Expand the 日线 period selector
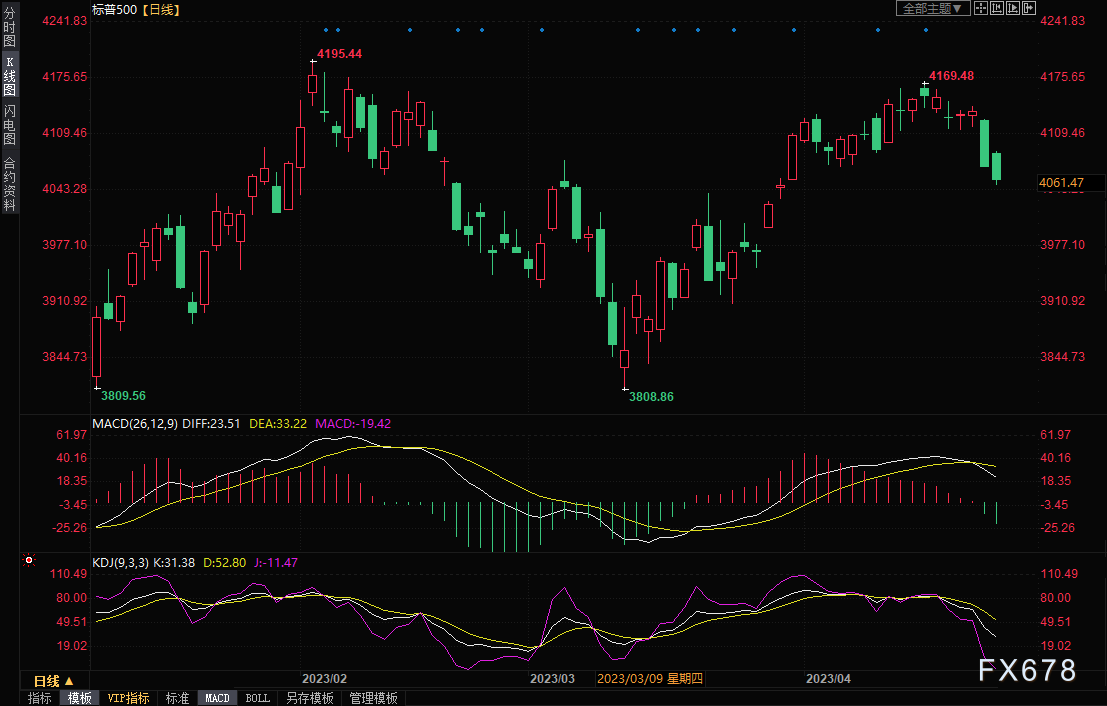The height and width of the screenshot is (706, 1107). [x=54, y=680]
